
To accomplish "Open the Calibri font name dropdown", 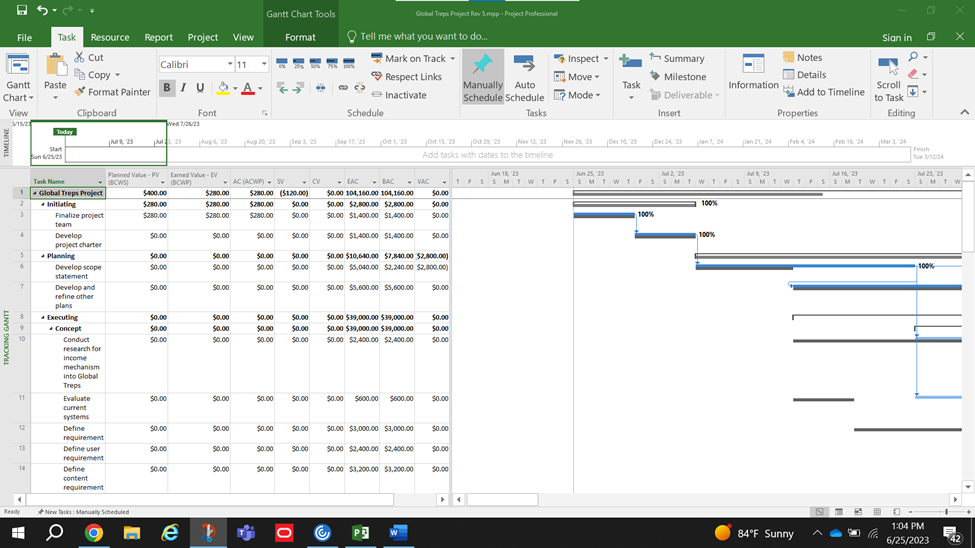I will [x=230, y=64].
